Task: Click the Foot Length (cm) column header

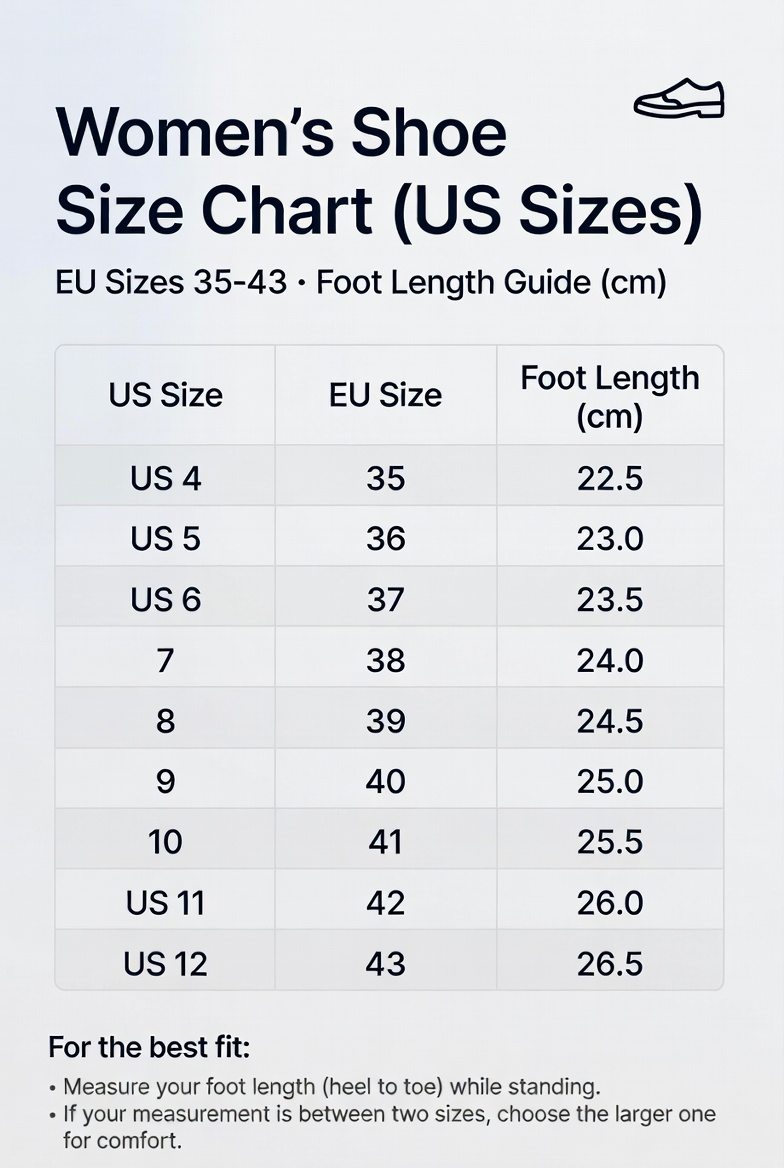Action: pos(610,395)
